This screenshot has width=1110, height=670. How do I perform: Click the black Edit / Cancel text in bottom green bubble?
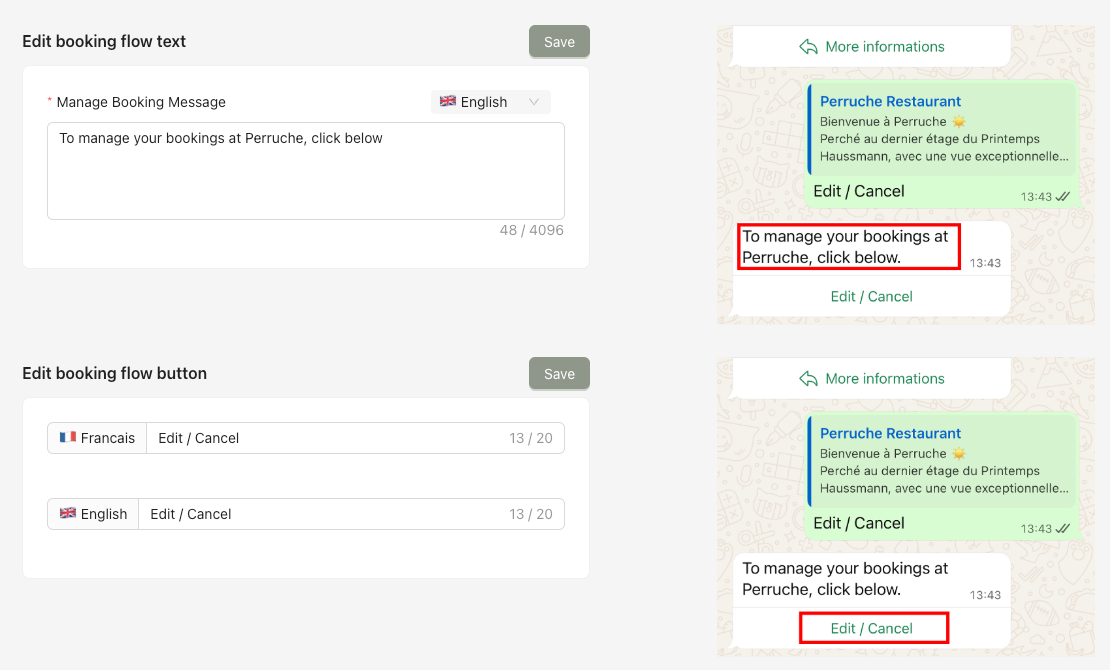click(859, 523)
